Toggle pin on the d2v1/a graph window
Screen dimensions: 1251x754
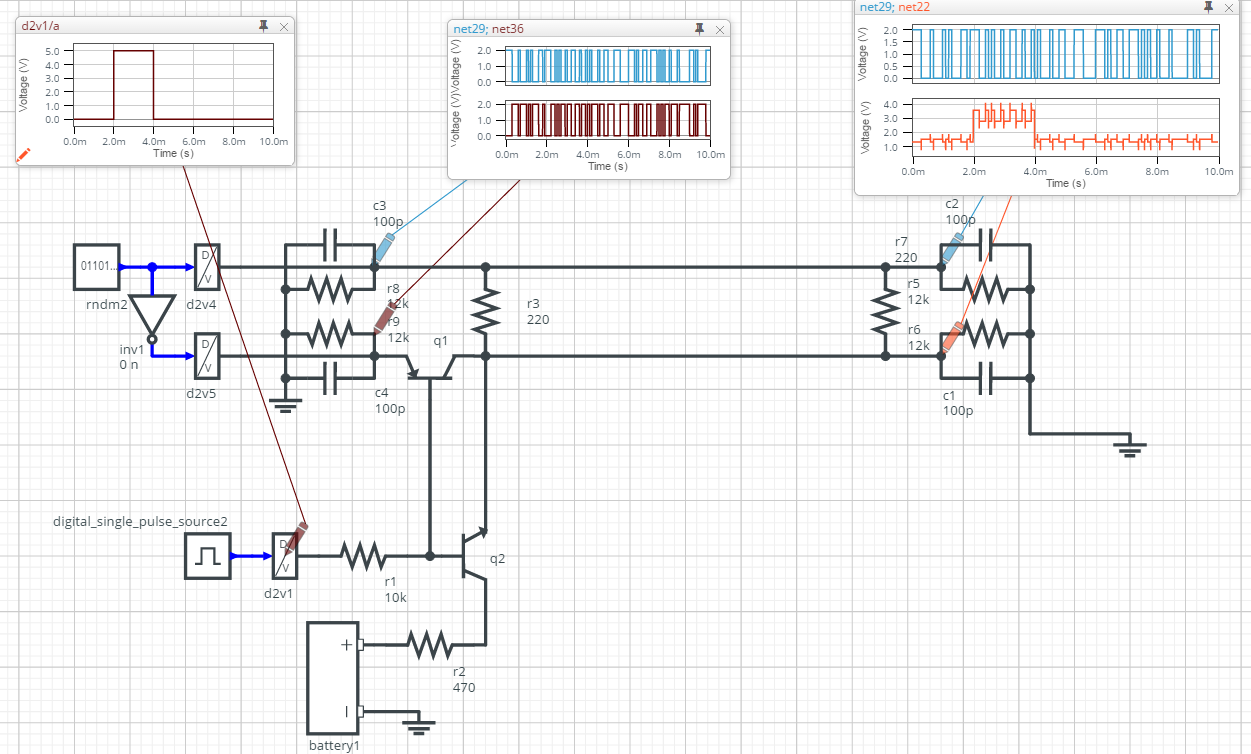tap(263, 26)
